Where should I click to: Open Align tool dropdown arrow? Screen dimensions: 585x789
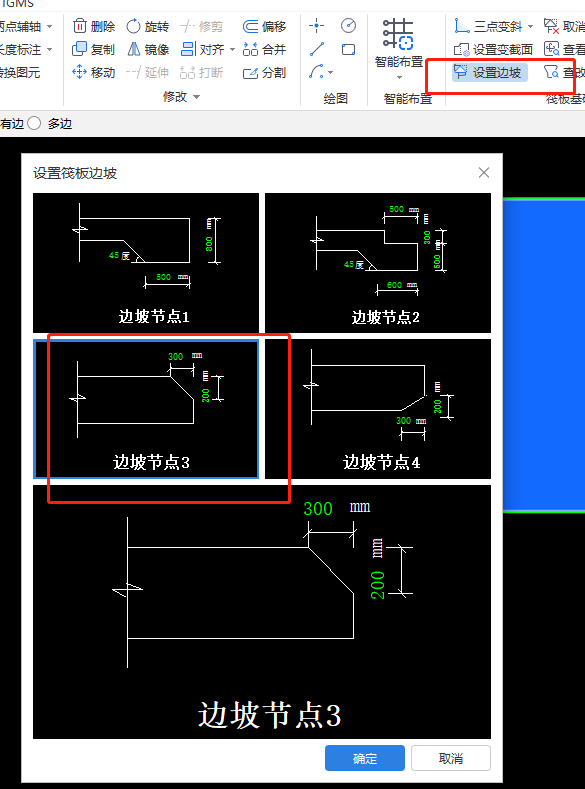point(232,49)
